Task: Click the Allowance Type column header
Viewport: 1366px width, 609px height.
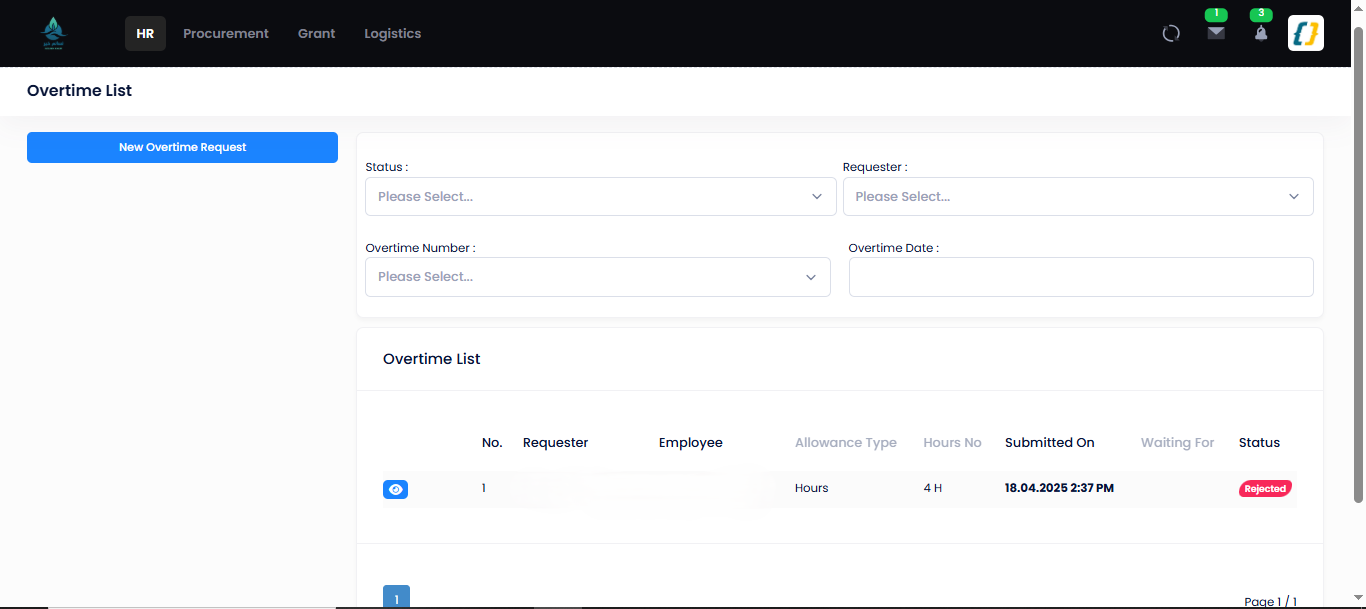Action: coord(846,442)
